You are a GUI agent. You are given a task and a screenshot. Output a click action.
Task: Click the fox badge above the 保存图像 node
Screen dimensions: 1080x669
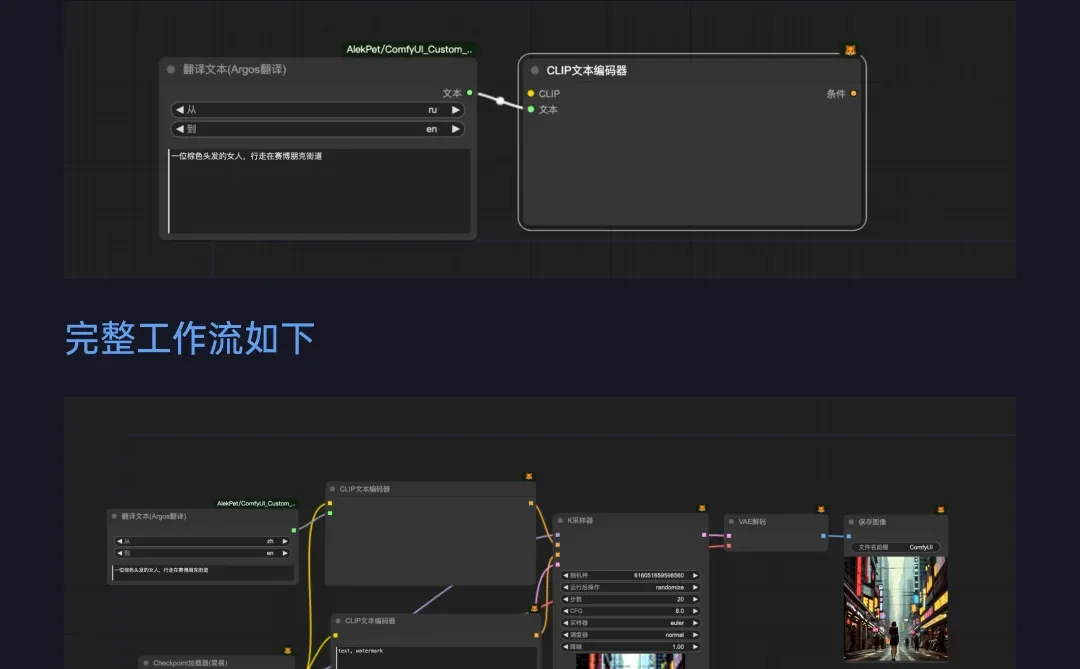[x=941, y=509]
